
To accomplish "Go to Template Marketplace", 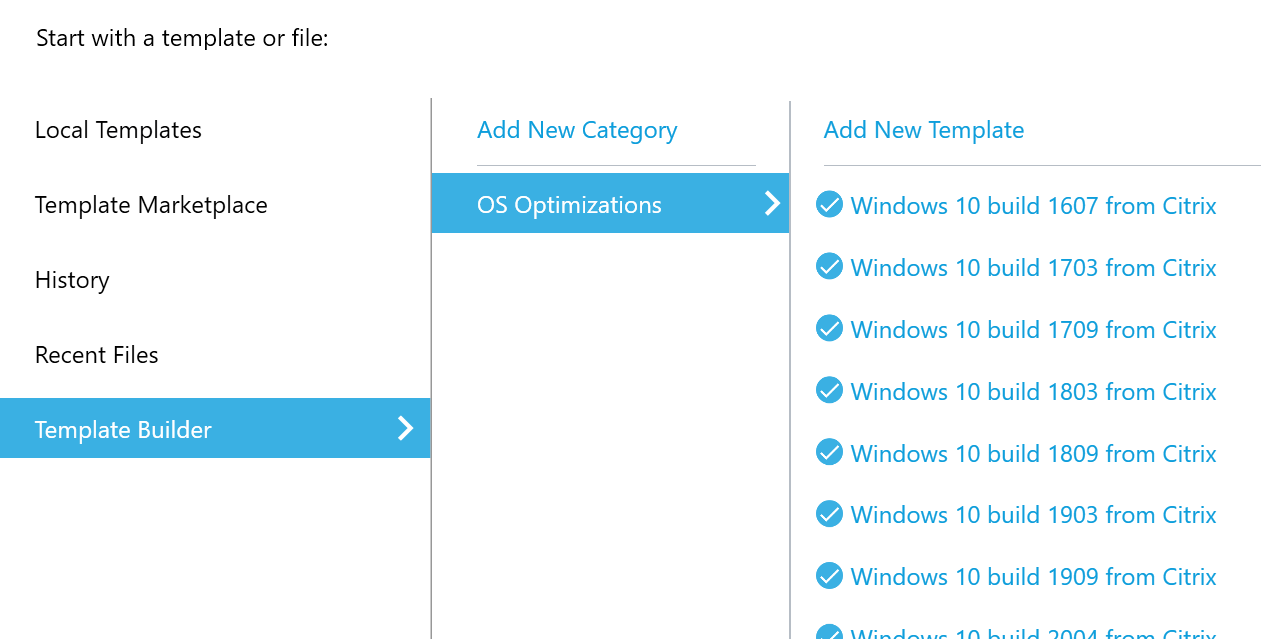I will (x=151, y=205).
